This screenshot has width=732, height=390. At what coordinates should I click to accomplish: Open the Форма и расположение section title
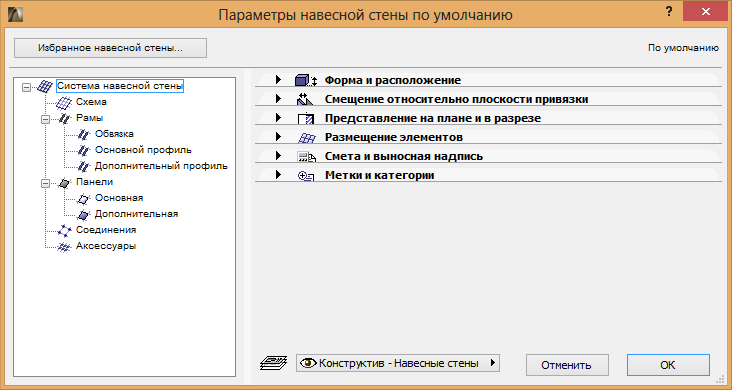393,80
